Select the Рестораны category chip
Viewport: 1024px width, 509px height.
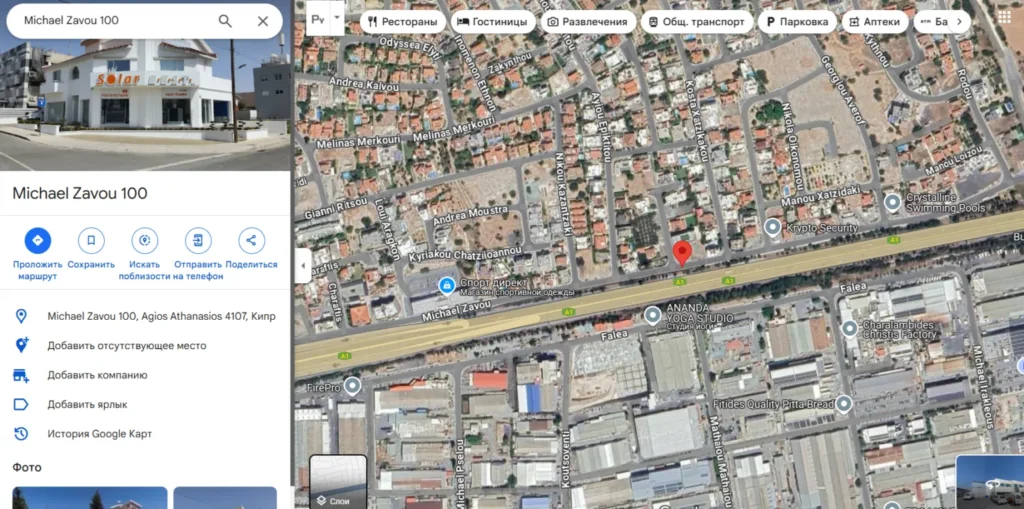tap(403, 22)
